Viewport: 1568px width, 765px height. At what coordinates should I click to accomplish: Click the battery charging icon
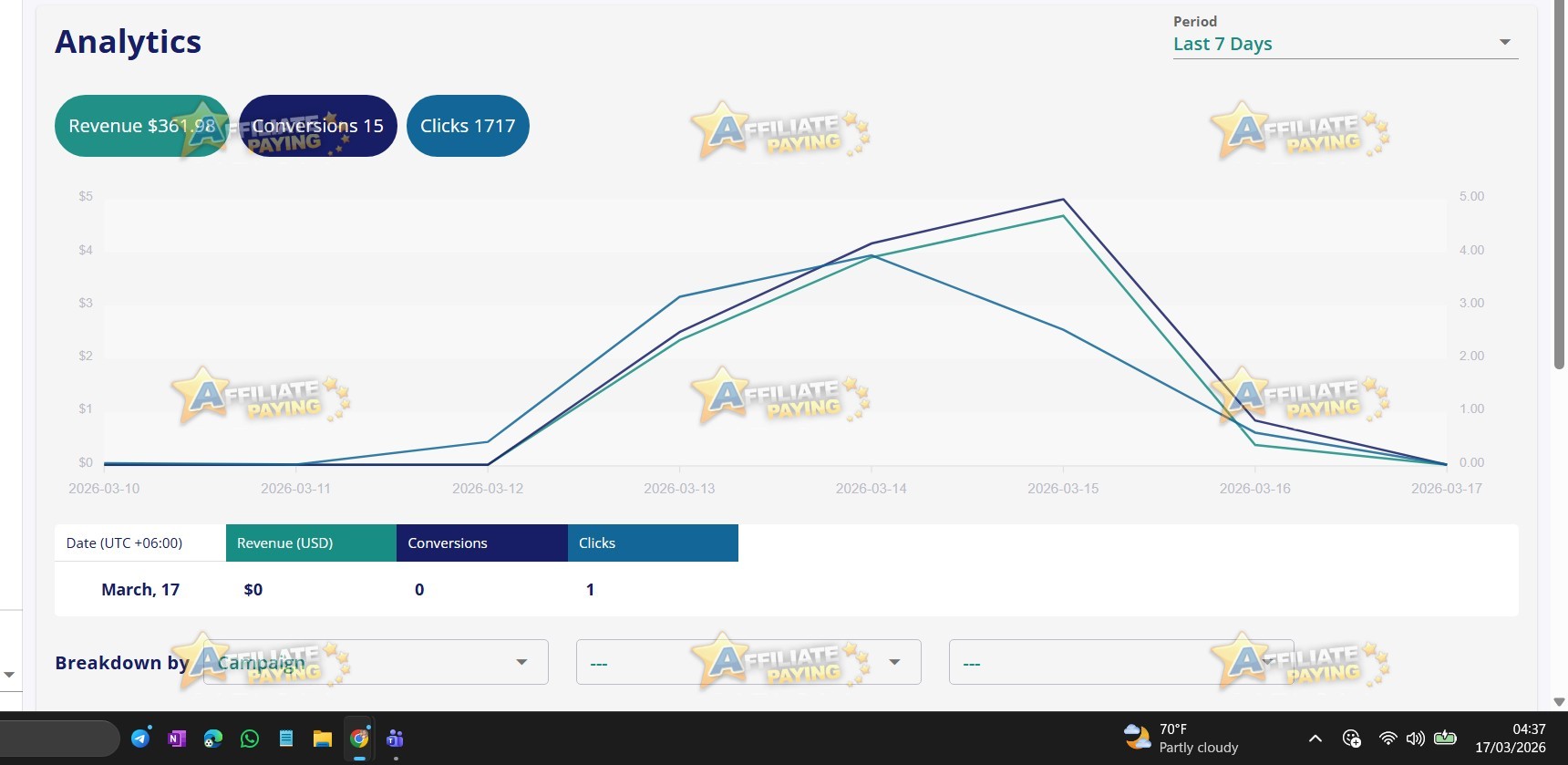pos(1445,738)
